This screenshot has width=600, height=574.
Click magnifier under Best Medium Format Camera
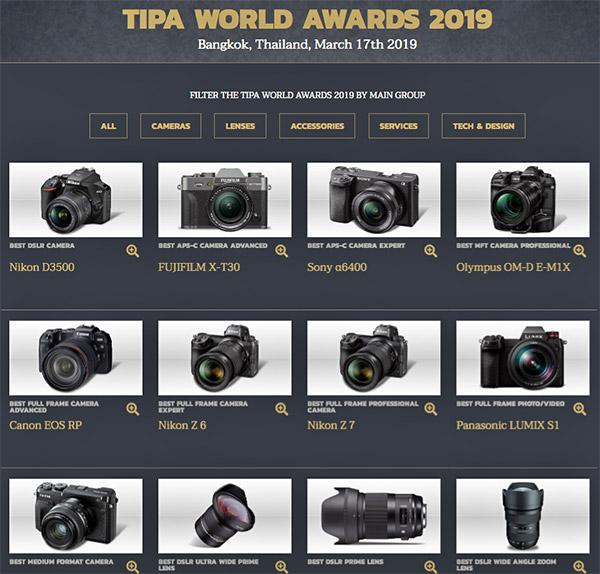tap(133, 567)
